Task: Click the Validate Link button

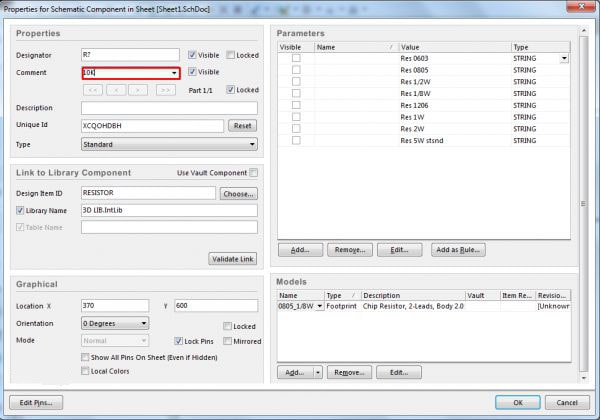Action: click(x=233, y=259)
